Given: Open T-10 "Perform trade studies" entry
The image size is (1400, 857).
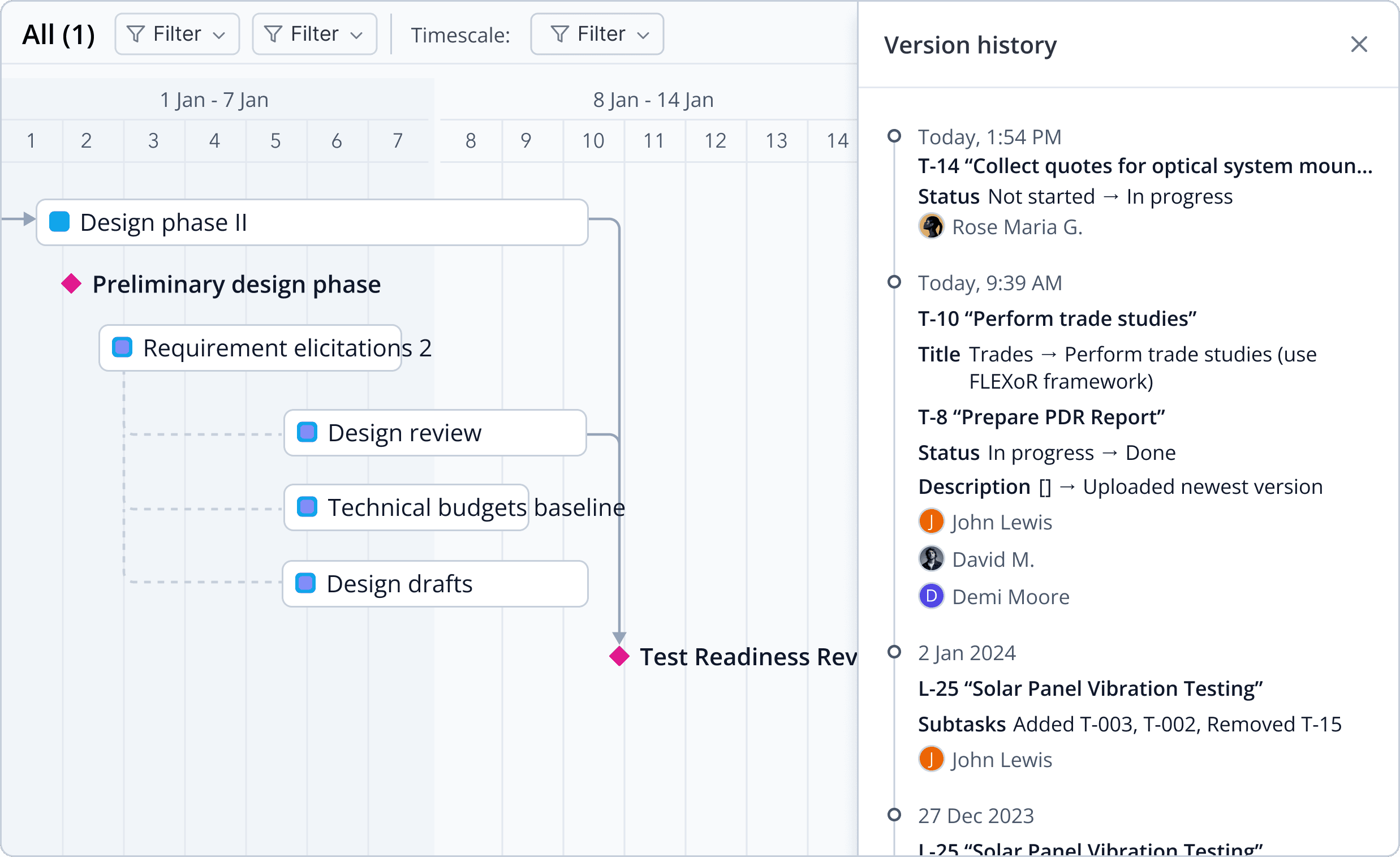Looking at the screenshot, I should pos(1057,318).
